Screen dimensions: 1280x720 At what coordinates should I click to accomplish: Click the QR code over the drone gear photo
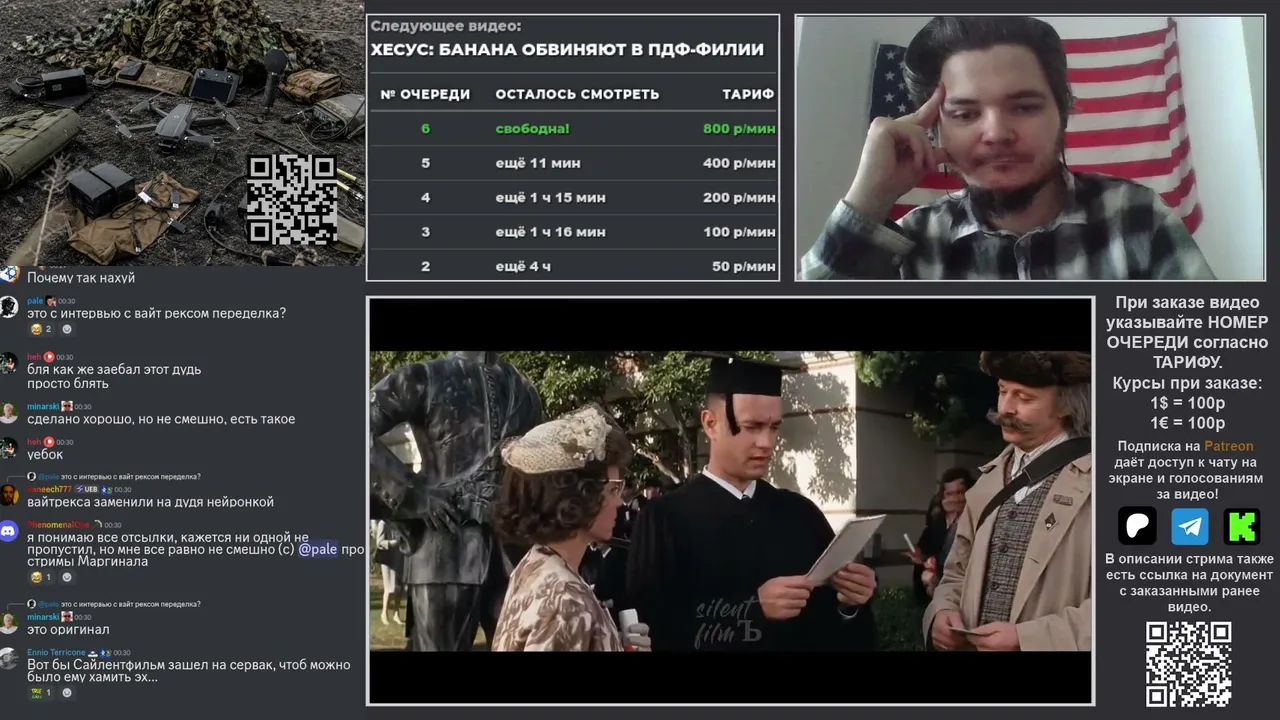[291, 200]
